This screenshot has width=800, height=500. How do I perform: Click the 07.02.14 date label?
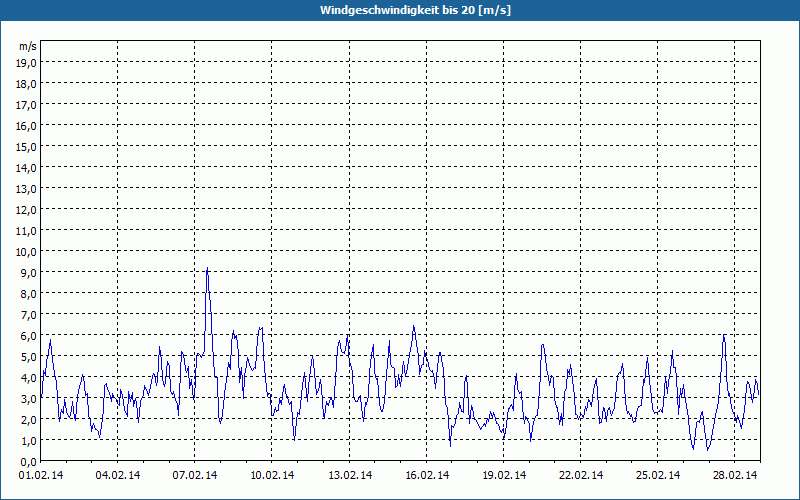pyautogui.click(x=195, y=476)
